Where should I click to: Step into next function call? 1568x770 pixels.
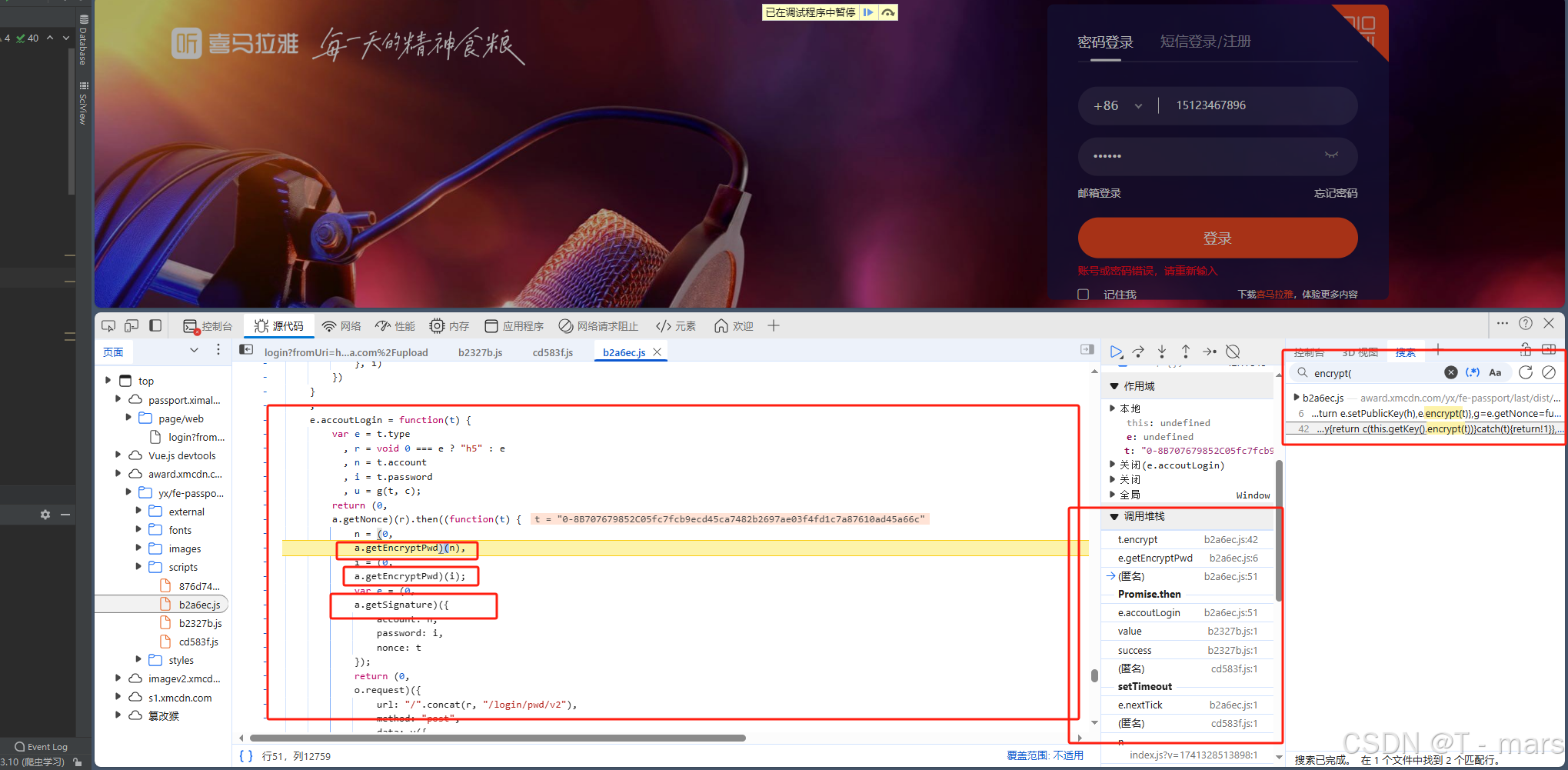tap(1162, 352)
